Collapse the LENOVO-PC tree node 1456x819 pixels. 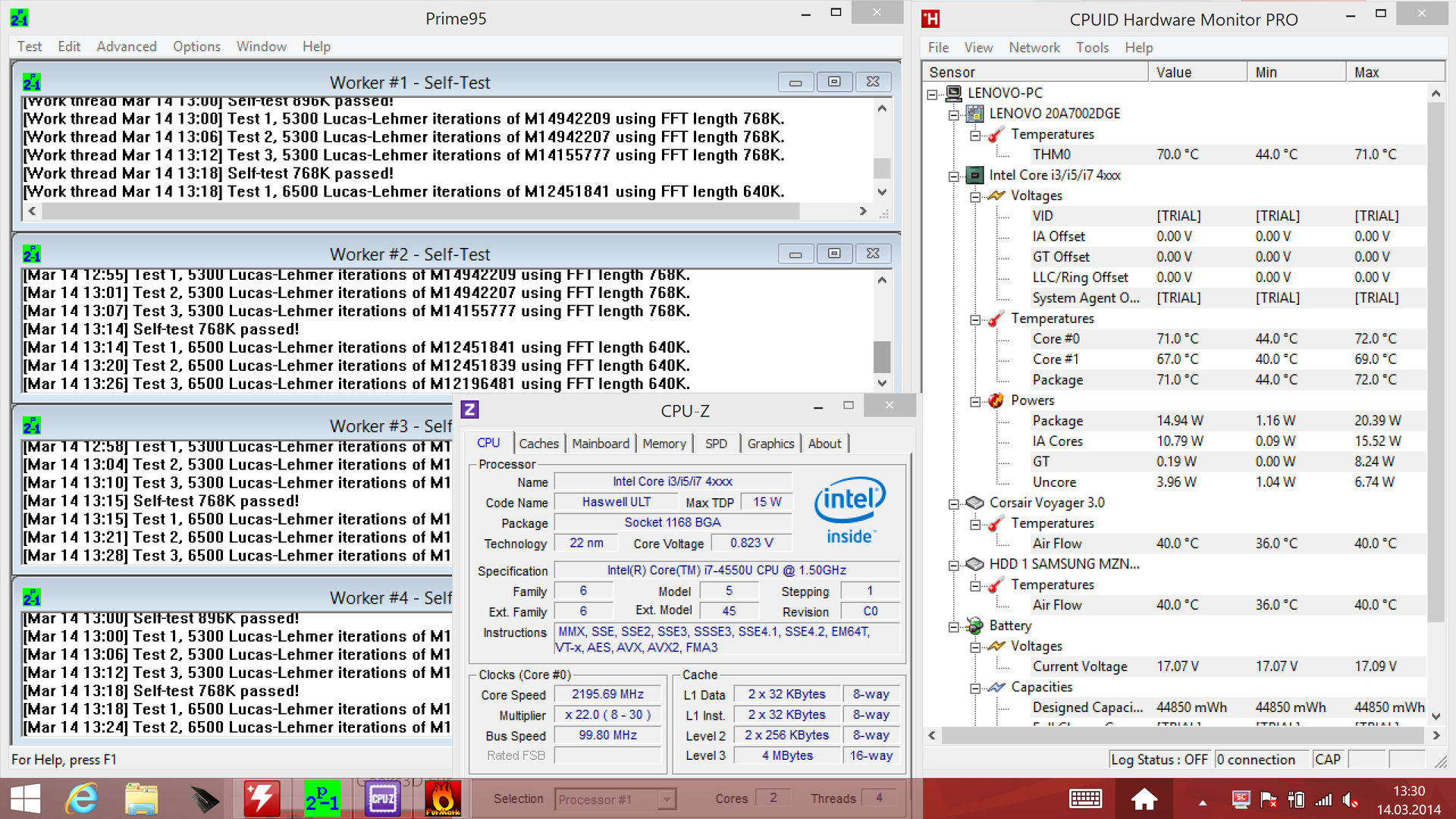(x=932, y=94)
